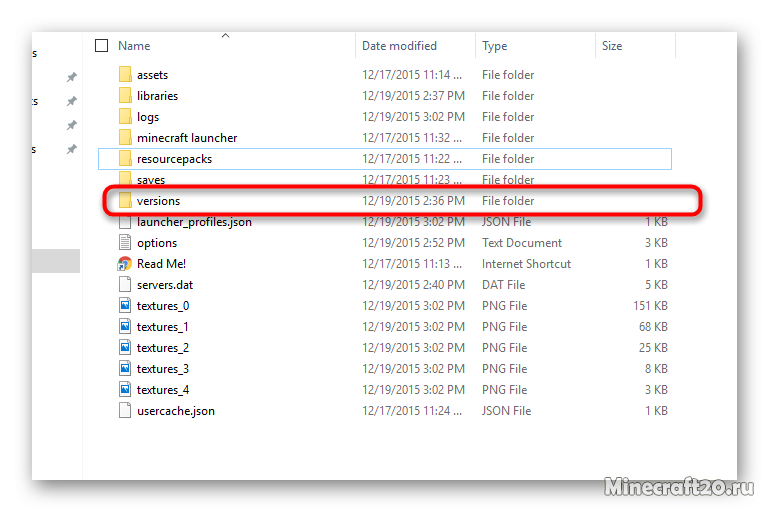Image resolution: width=769 pixels, height=512 pixels.
Task: Click the usercache.json file icon
Action: point(125,411)
